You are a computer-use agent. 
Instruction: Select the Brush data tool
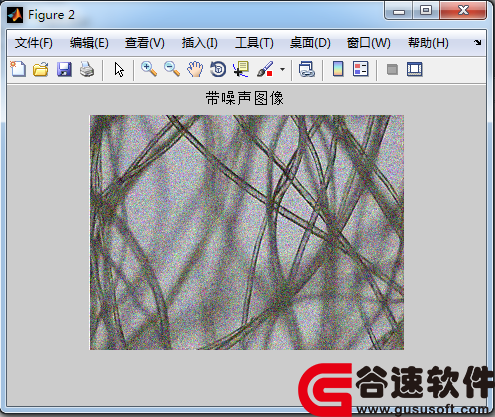[265, 69]
